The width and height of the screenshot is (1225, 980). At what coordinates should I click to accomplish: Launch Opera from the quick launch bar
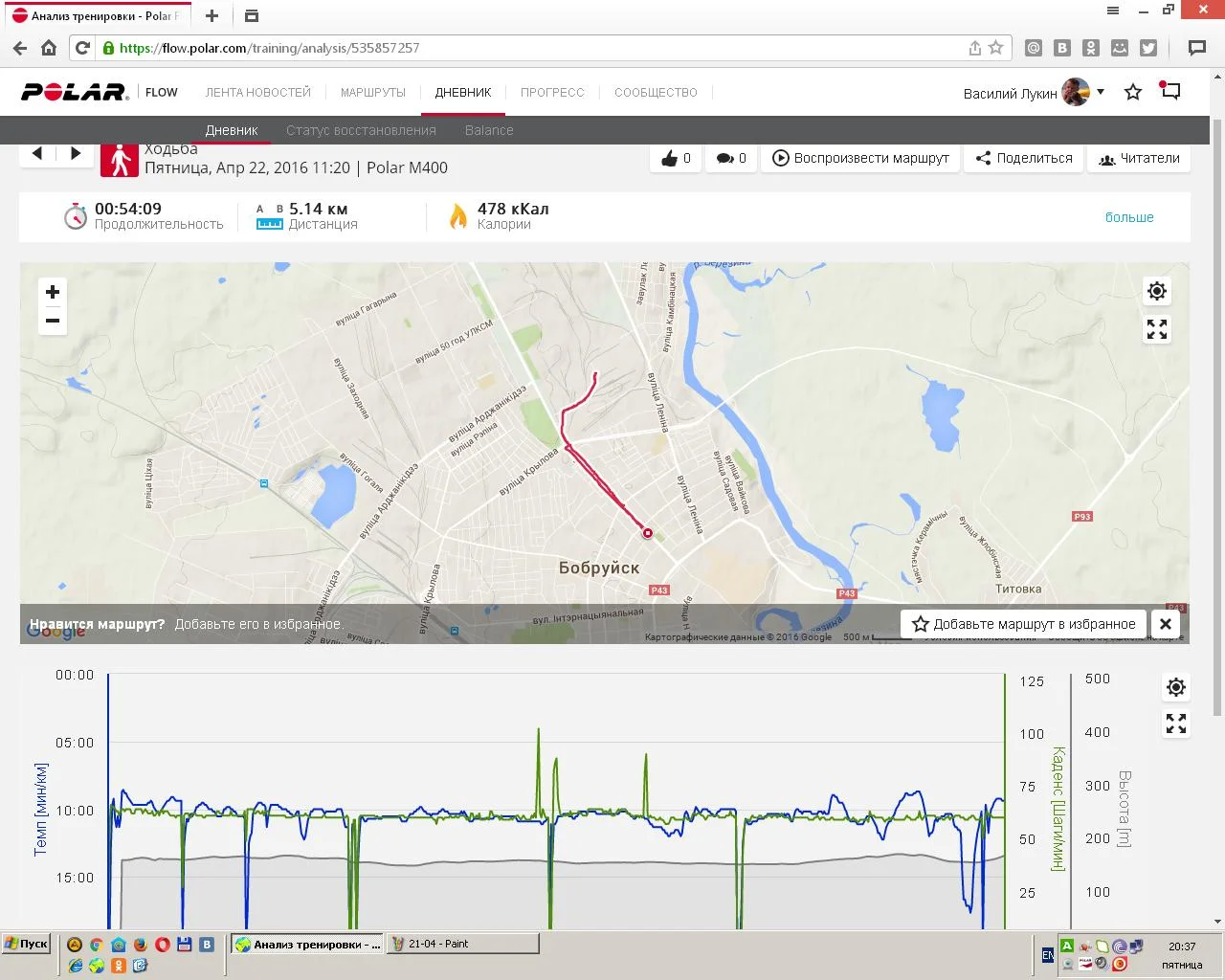point(162,945)
